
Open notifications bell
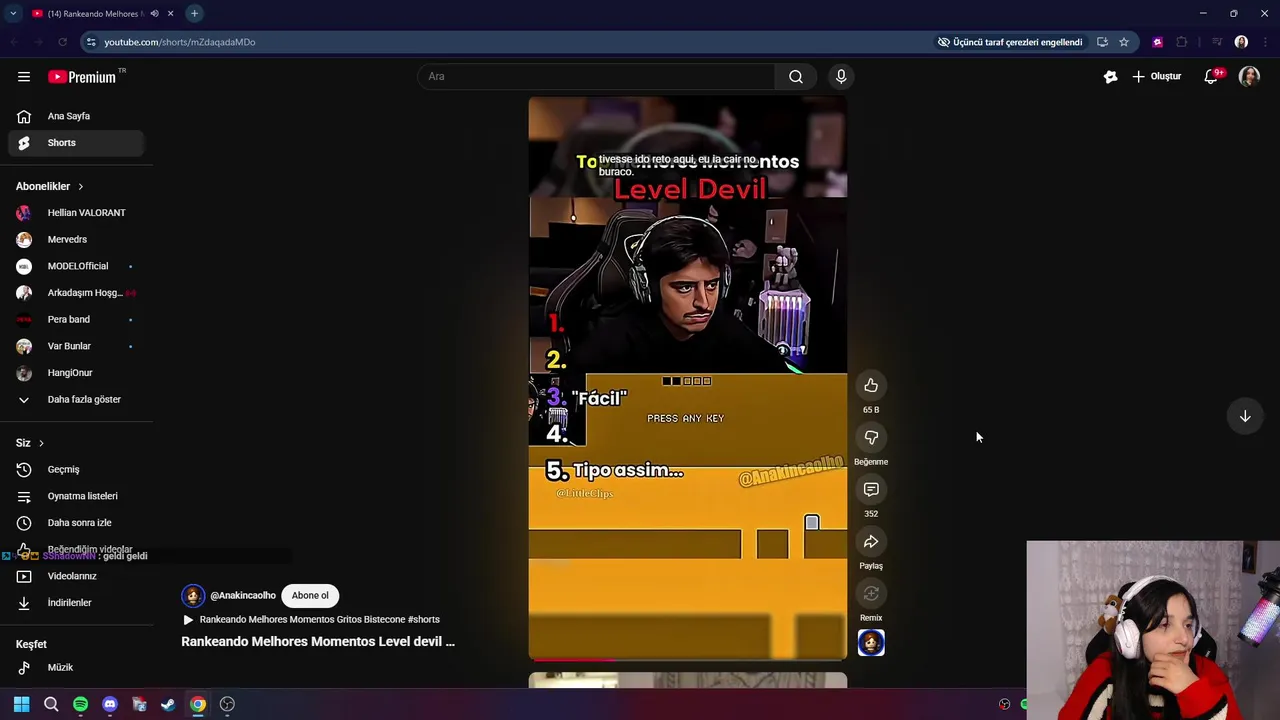tap(1211, 76)
